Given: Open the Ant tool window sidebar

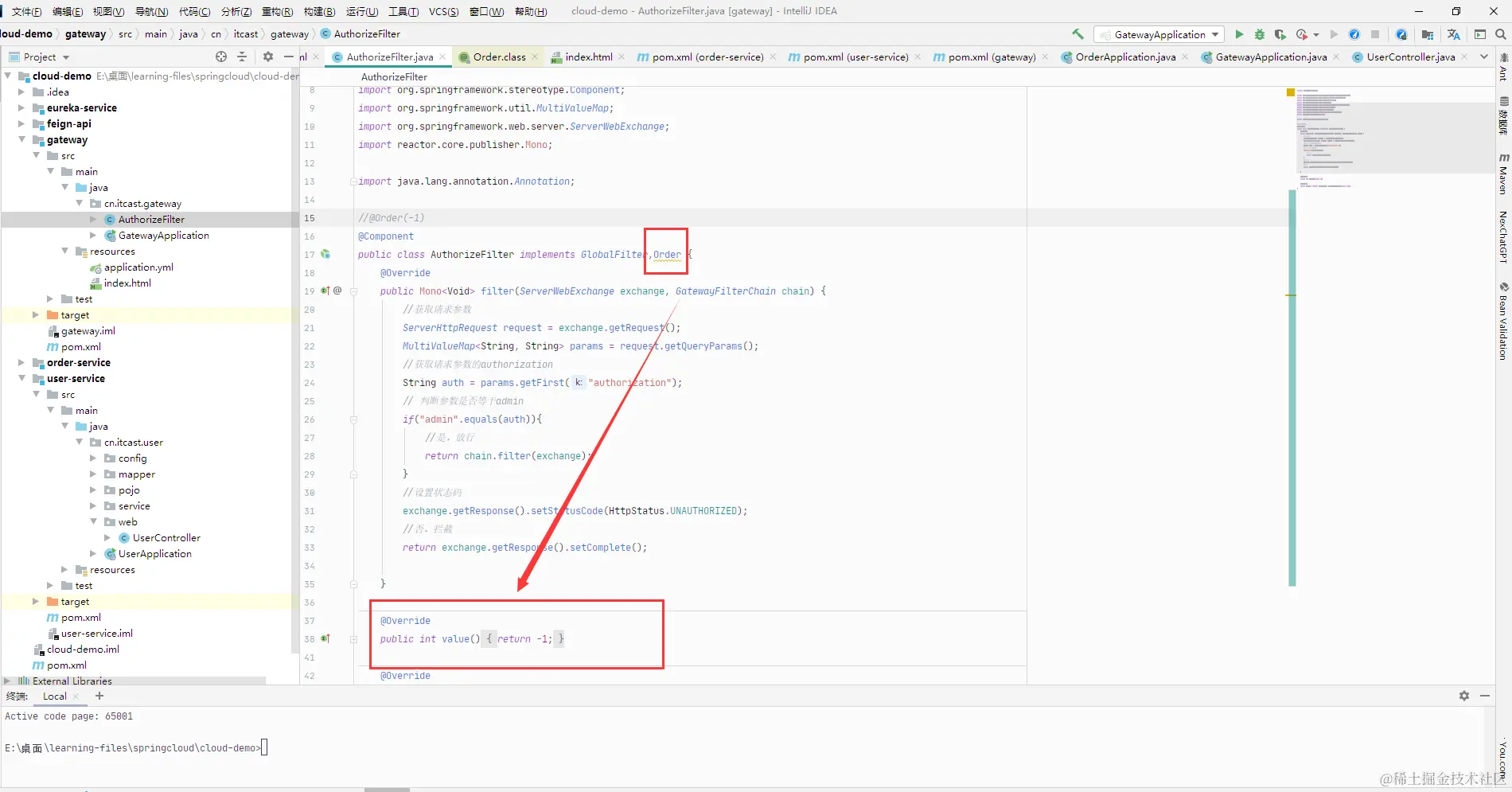Looking at the screenshot, I should pos(1503,68).
